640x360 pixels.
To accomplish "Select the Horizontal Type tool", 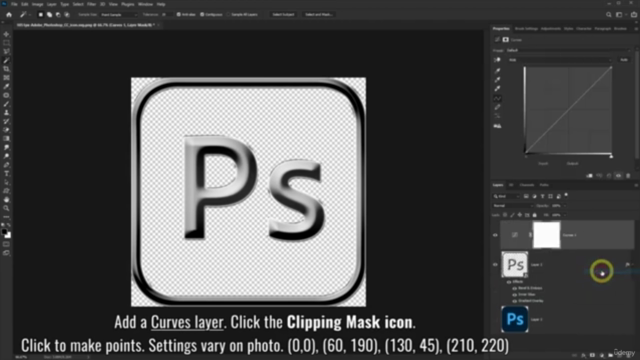I will click(6, 173).
